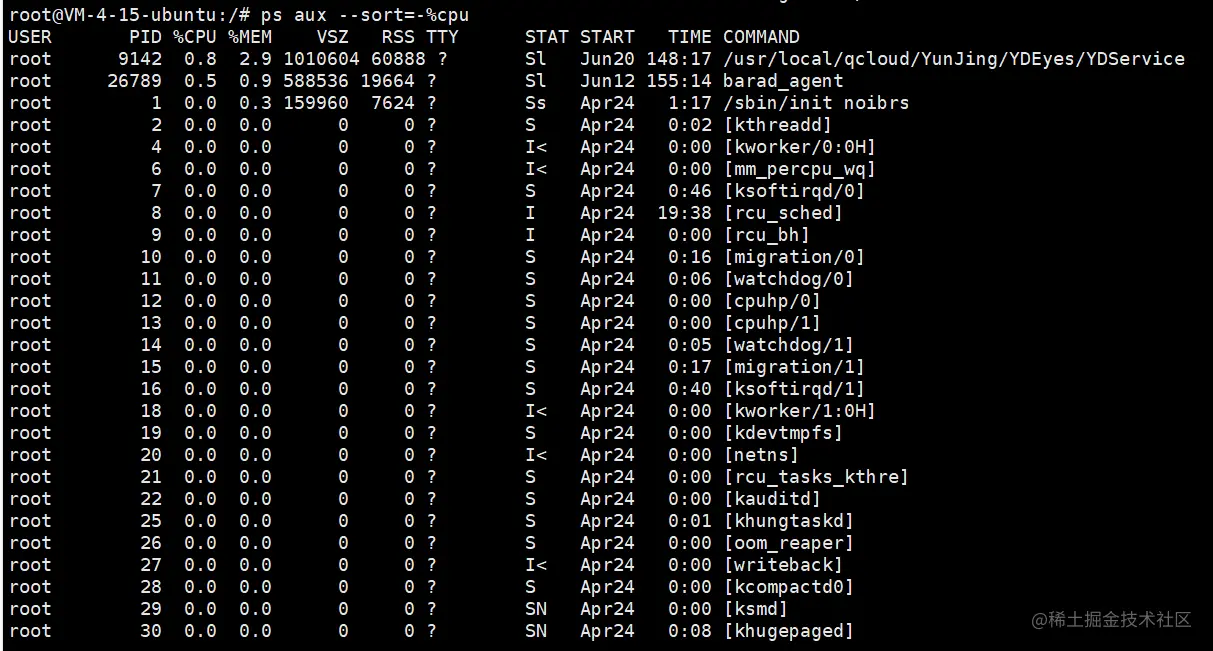The height and width of the screenshot is (651, 1213).
Task: Select the [kdevtmpfs] process name
Action: [x=783, y=433]
